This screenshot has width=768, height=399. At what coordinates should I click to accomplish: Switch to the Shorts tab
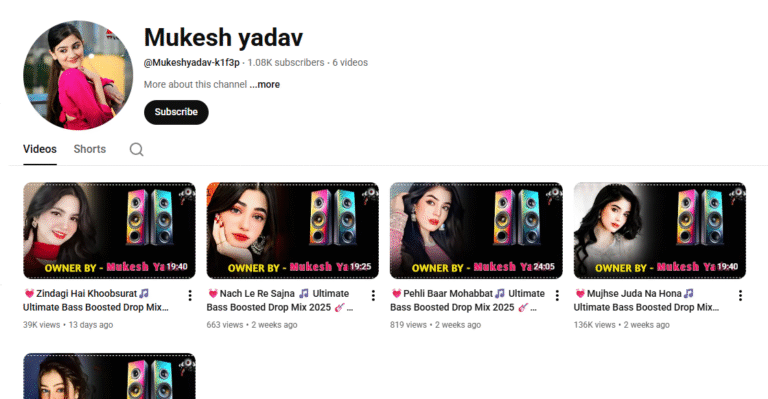[90, 149]
